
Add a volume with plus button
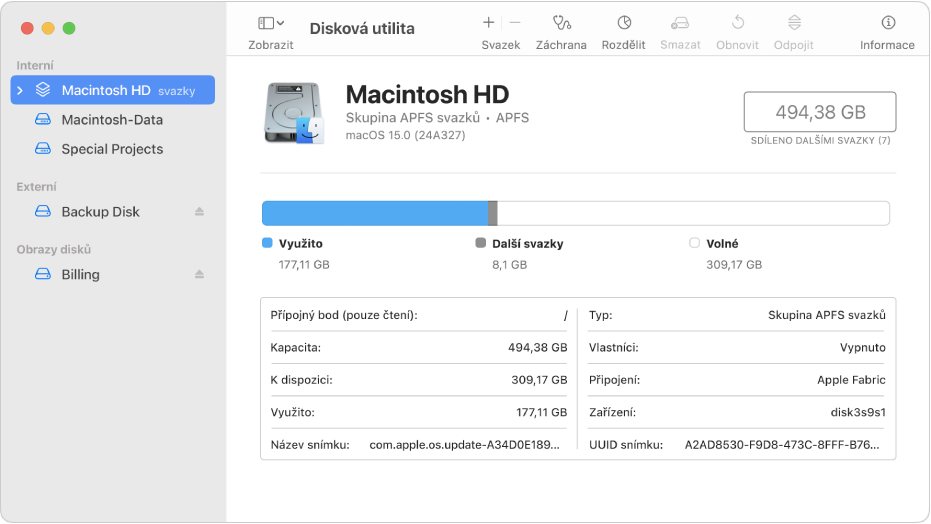[x=488, y=22]
